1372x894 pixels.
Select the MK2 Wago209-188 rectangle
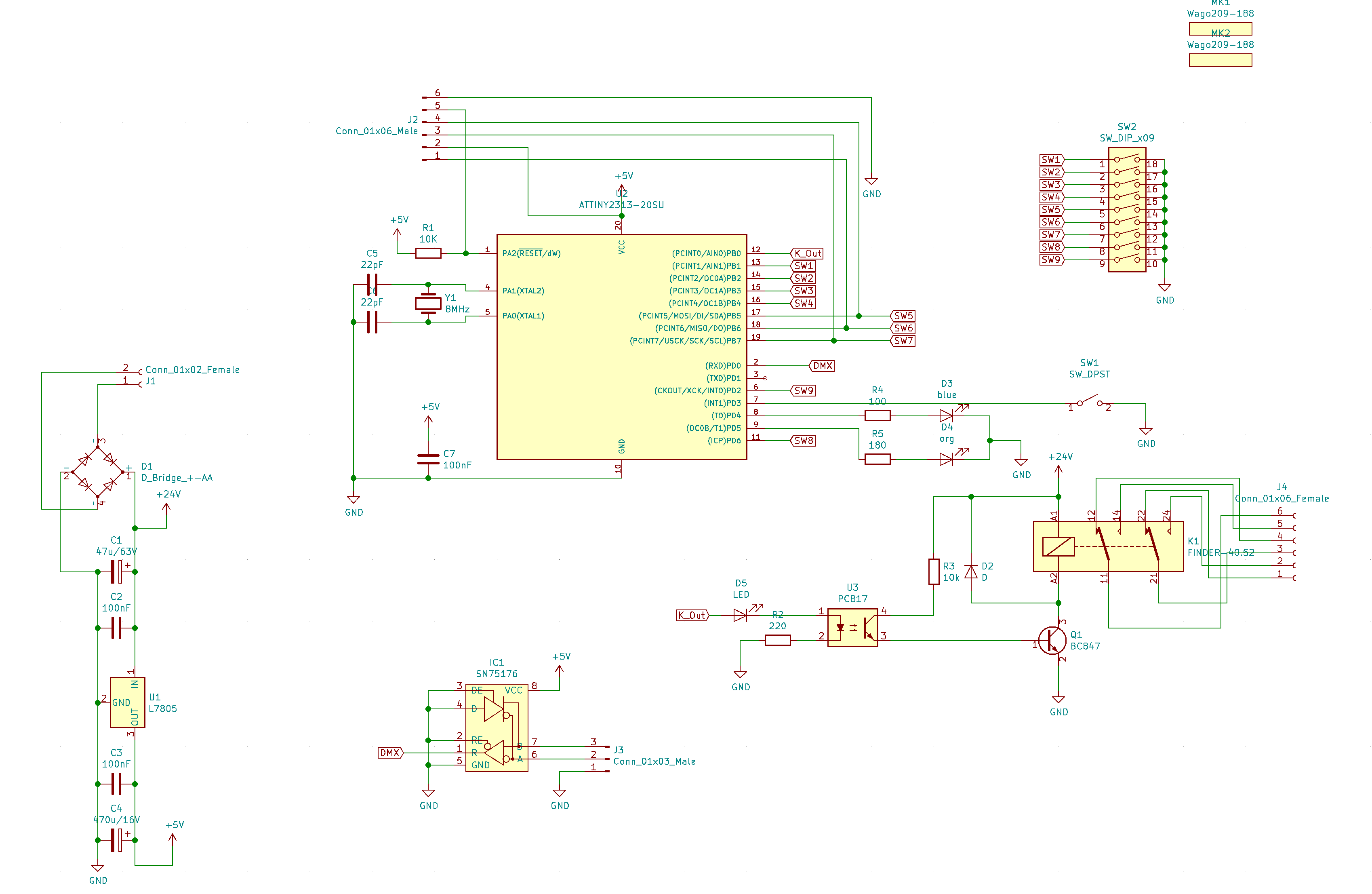(1220, 60)
